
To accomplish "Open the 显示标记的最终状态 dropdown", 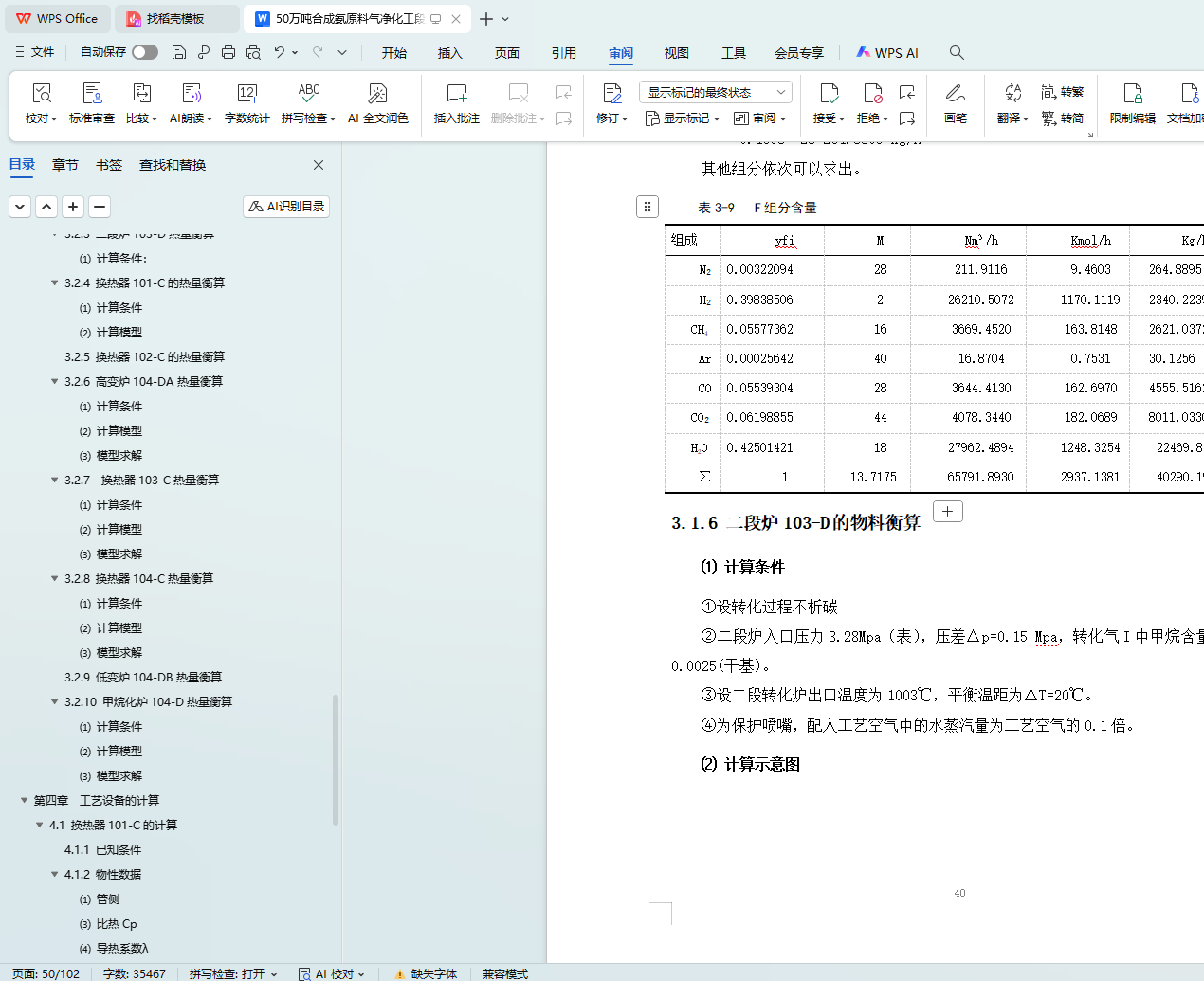I will 715,92.
